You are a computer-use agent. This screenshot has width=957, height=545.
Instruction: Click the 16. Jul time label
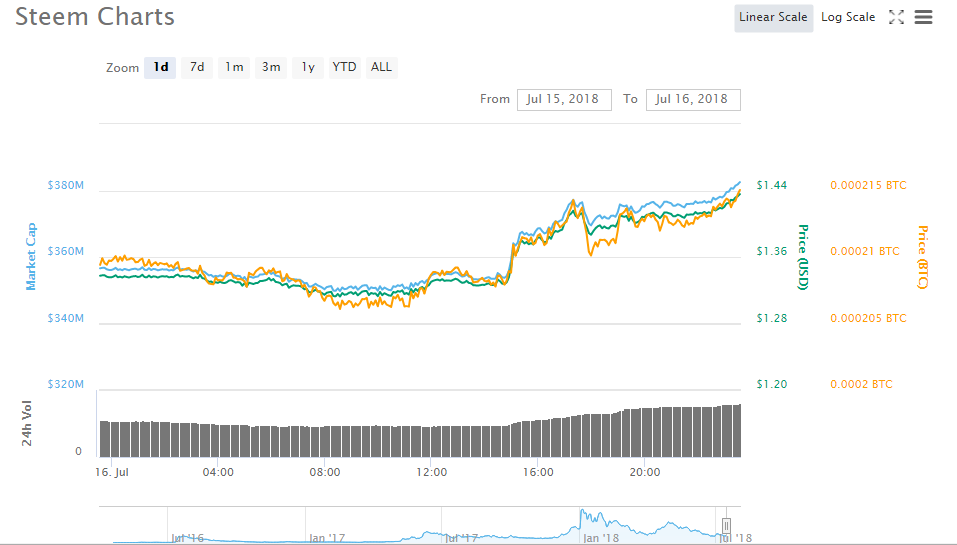click(x=112, y=472)
